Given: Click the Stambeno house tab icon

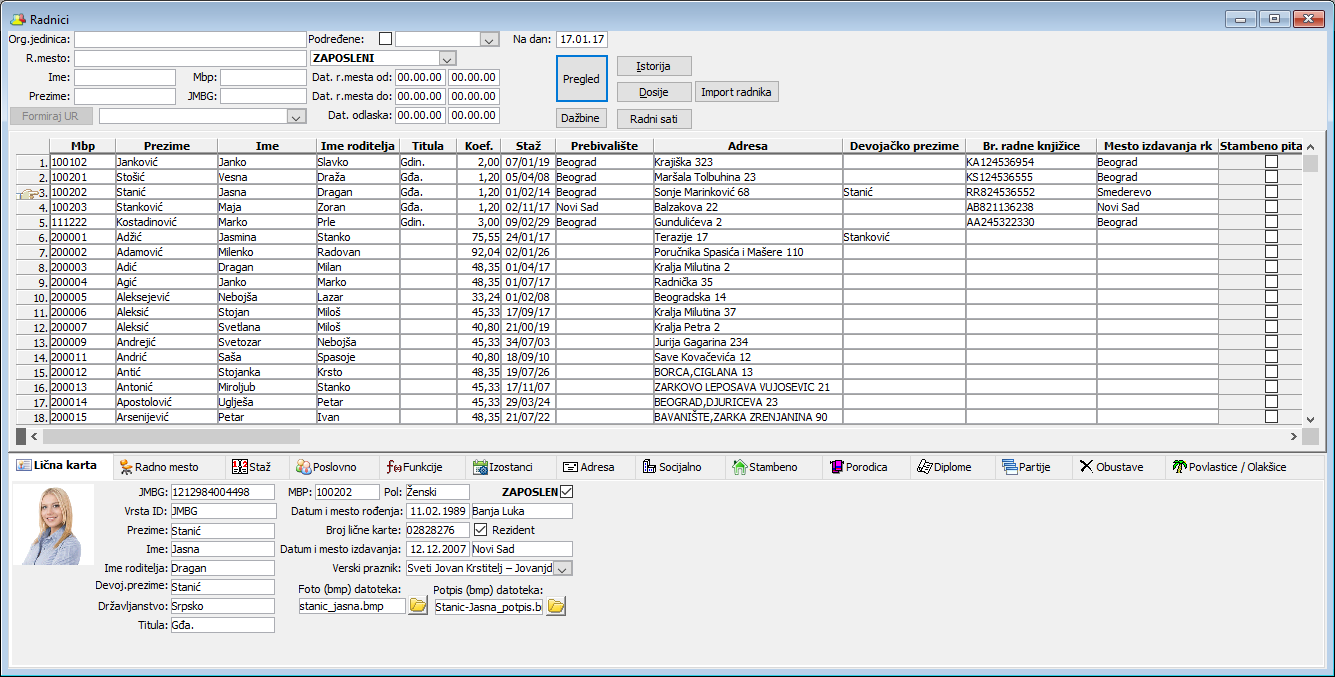Looking at the screenshot, I should coord(740,467).
